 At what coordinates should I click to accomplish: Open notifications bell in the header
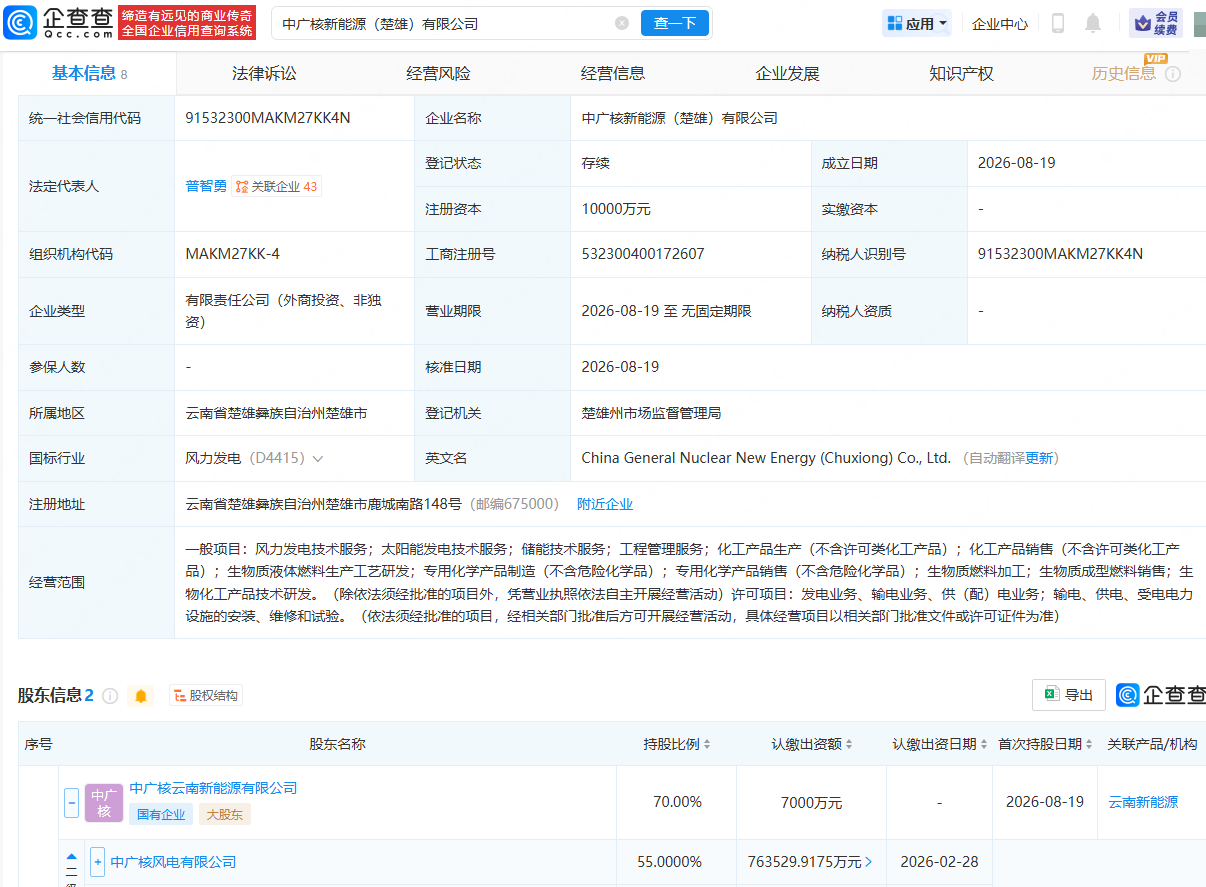[1093, 23]
